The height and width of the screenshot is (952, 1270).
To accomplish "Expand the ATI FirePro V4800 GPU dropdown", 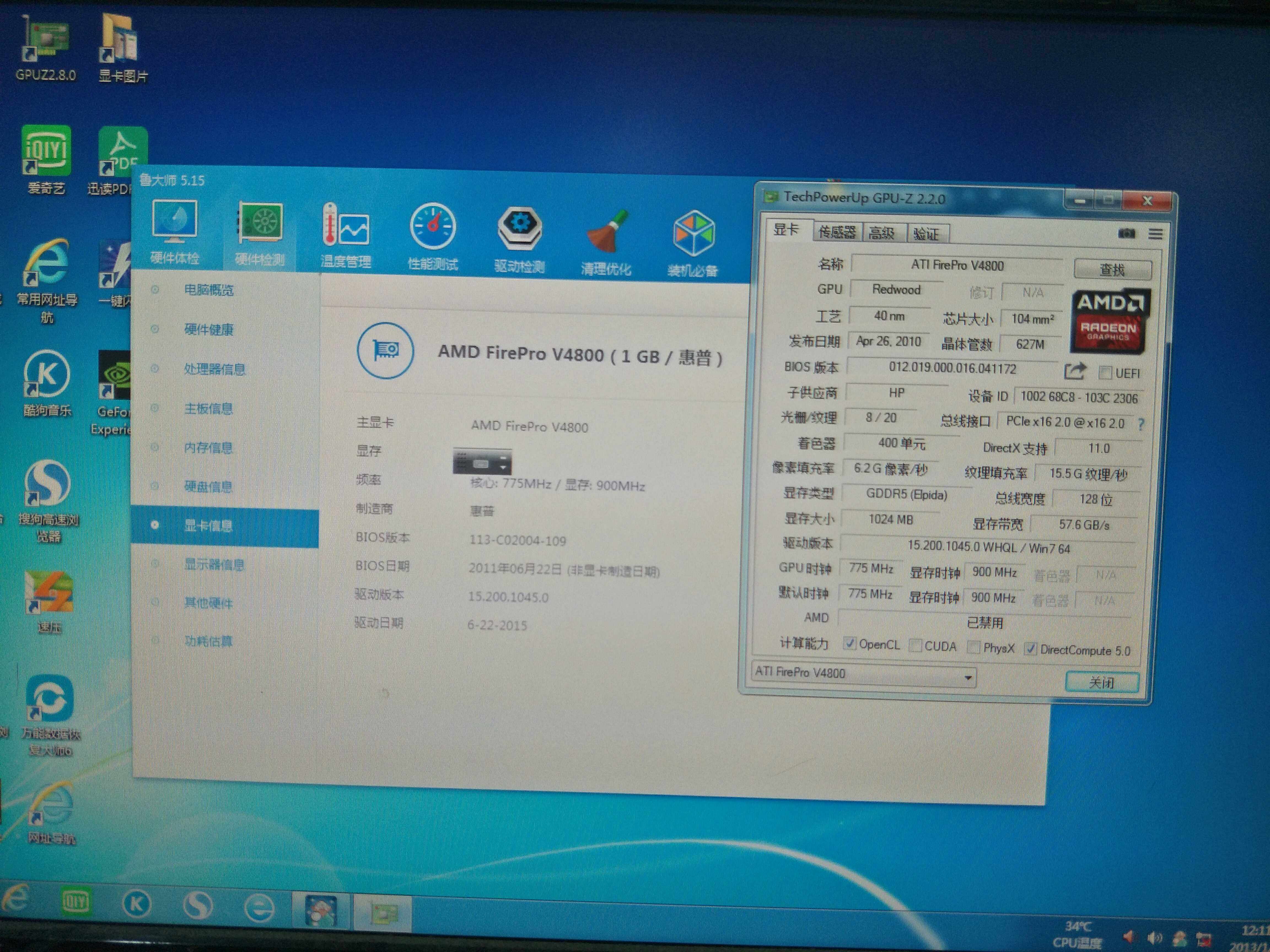I will coord(968,678).
